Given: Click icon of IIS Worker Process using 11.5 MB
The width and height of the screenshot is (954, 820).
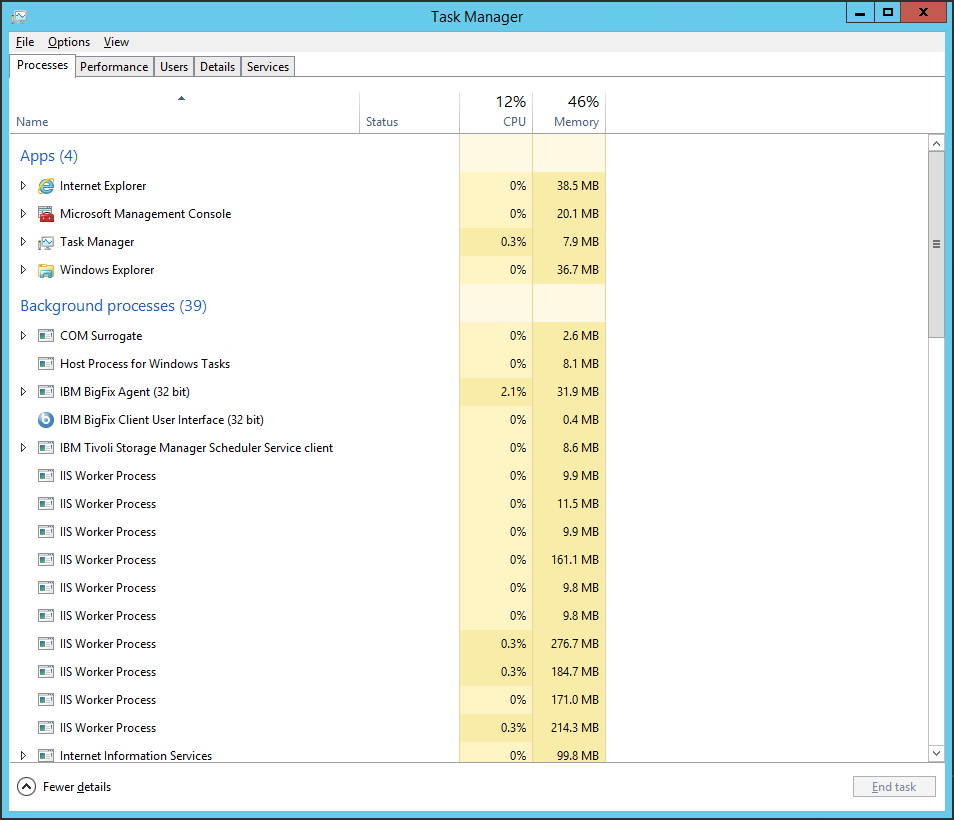Looking at the screenshot, I should pyautogui.click(x=46, y=504).
